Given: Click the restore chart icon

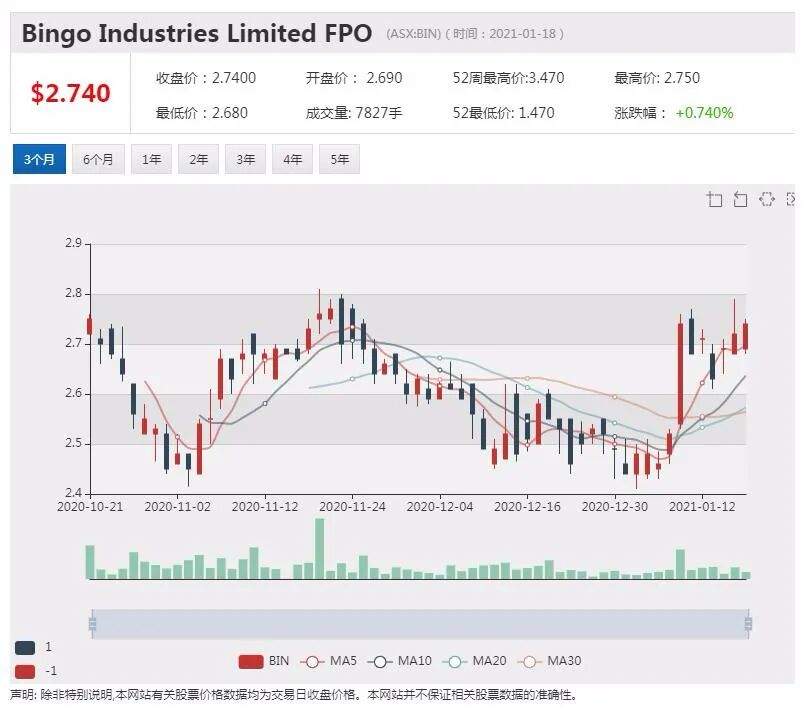Looking at the screenshot, I should click(766, 199).
